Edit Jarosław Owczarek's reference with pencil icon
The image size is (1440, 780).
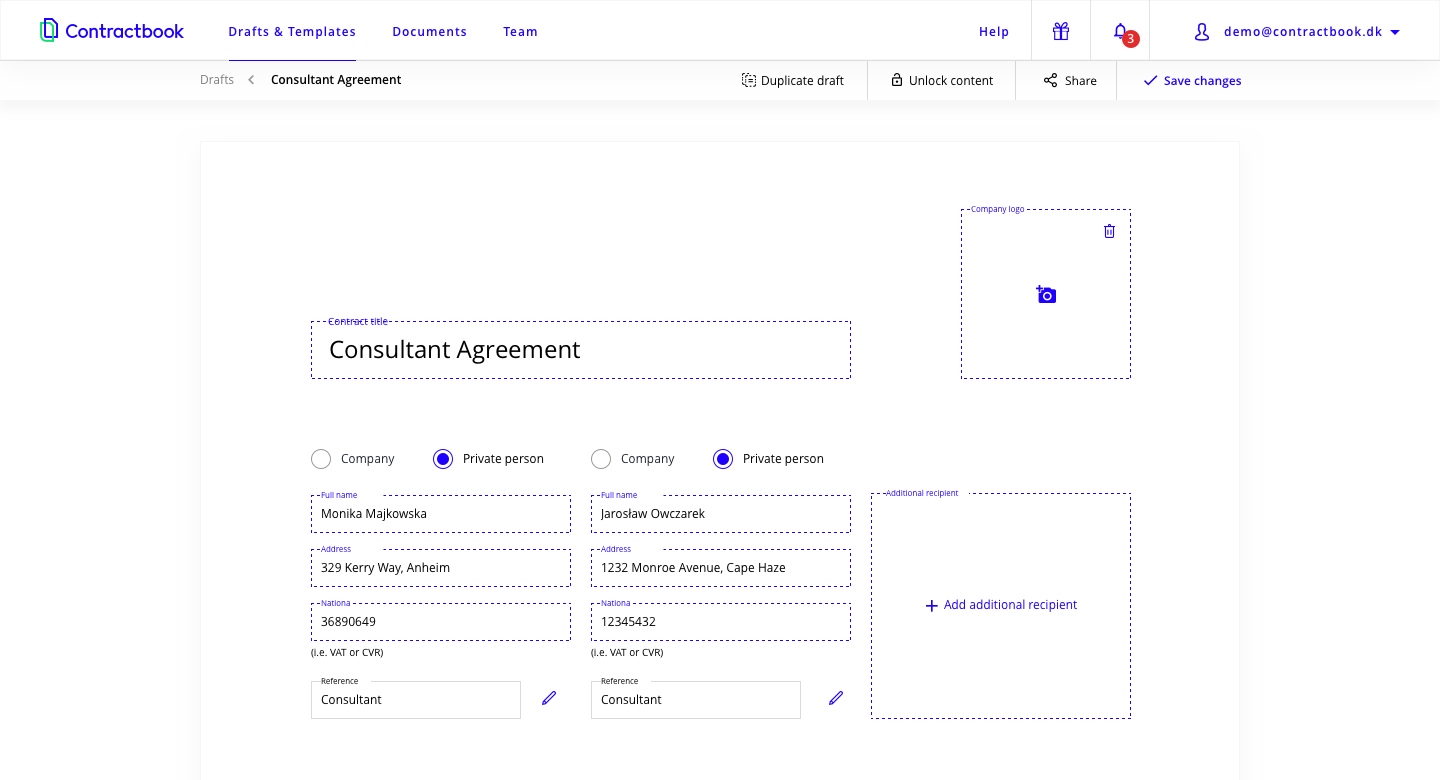[836, 698]
